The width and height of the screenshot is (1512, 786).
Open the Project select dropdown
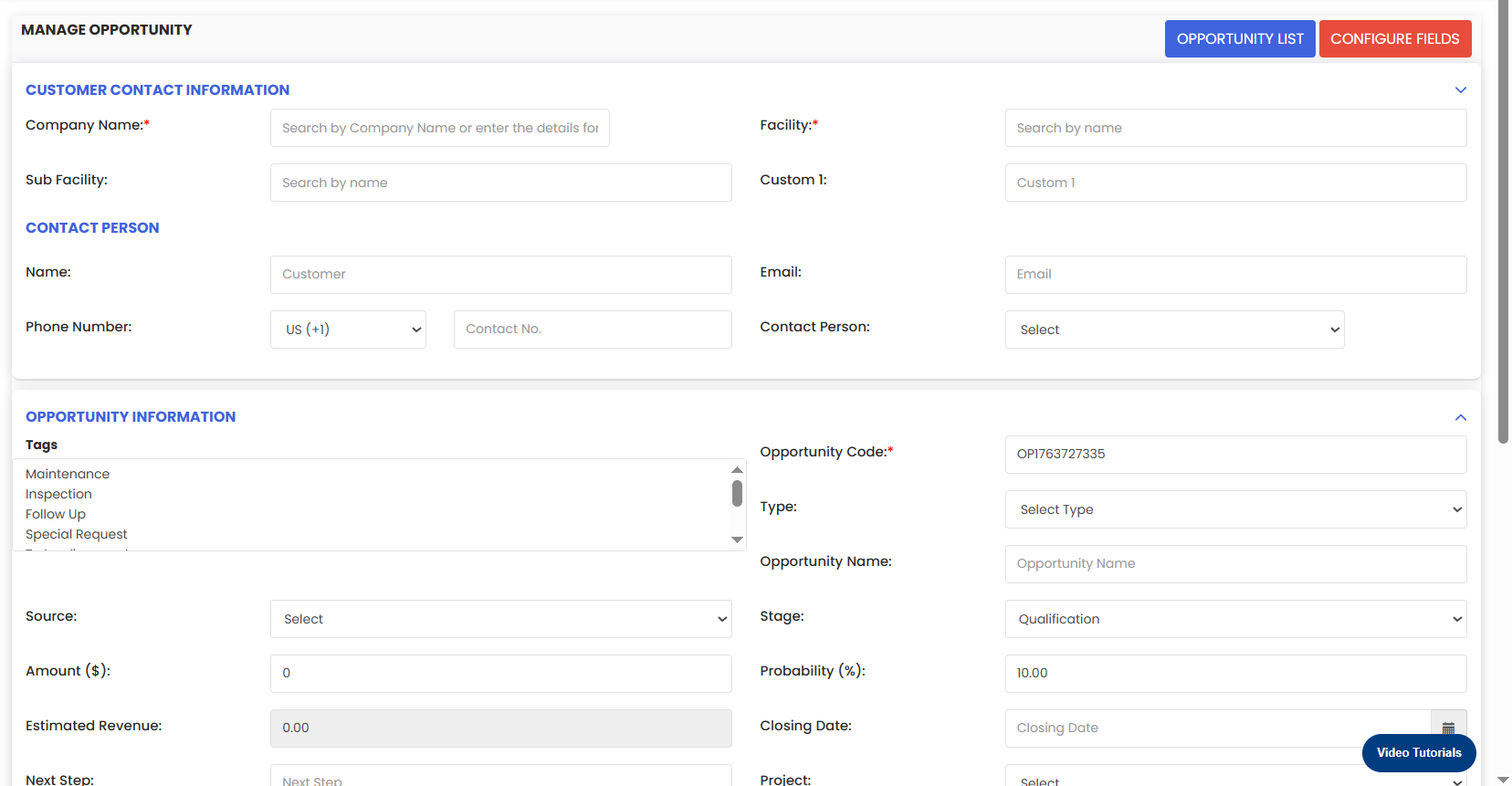pyautogui.click(x=1236, y=776)
